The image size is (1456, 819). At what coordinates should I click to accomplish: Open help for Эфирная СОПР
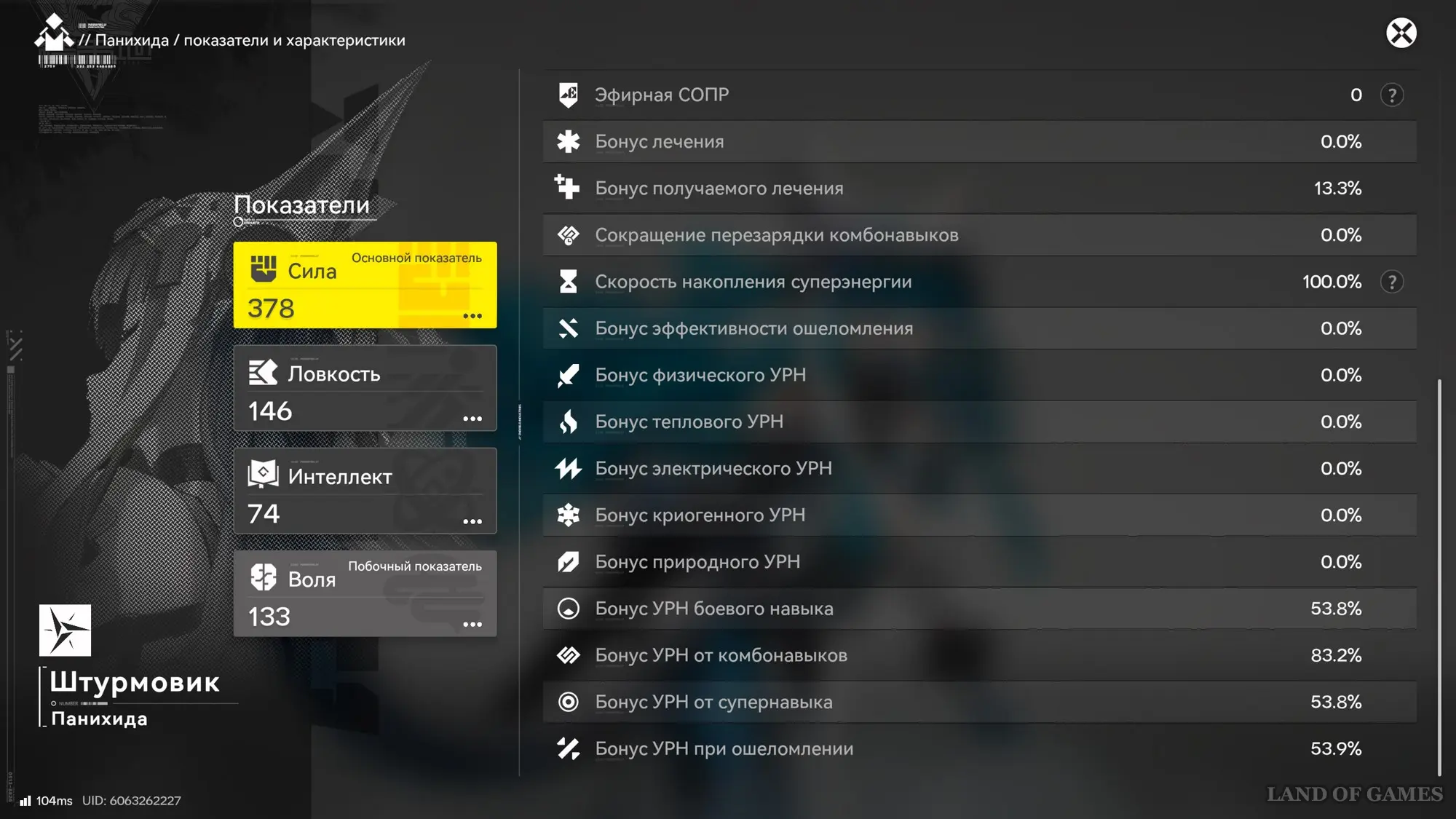click(1391, 95)
